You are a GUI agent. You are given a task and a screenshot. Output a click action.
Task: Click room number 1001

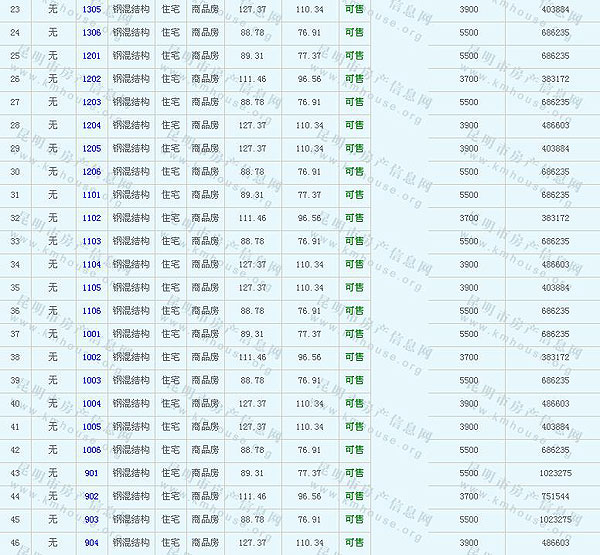91,334
